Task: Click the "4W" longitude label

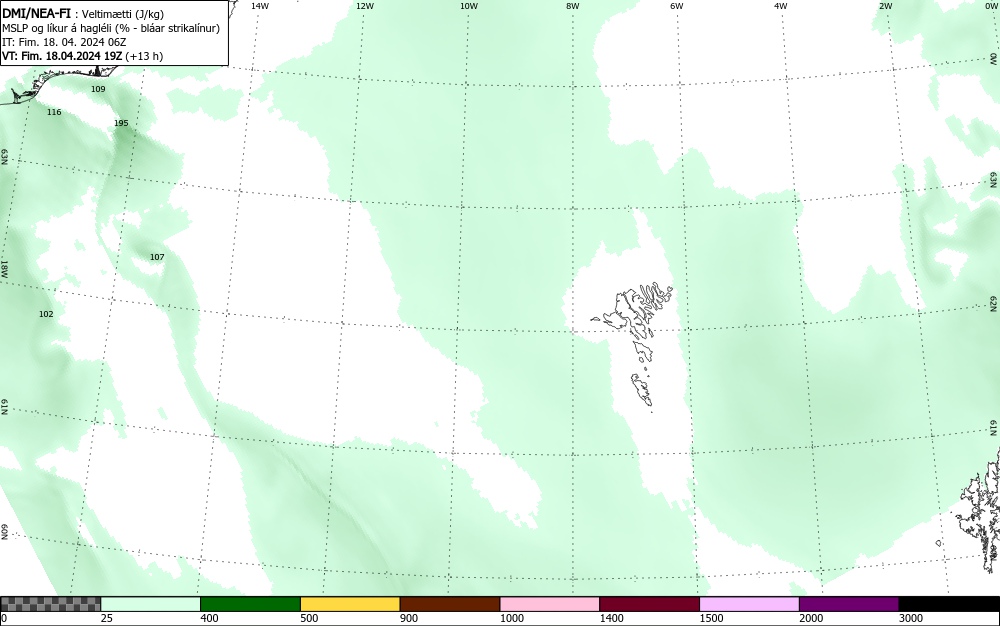Action: [781, 6]
